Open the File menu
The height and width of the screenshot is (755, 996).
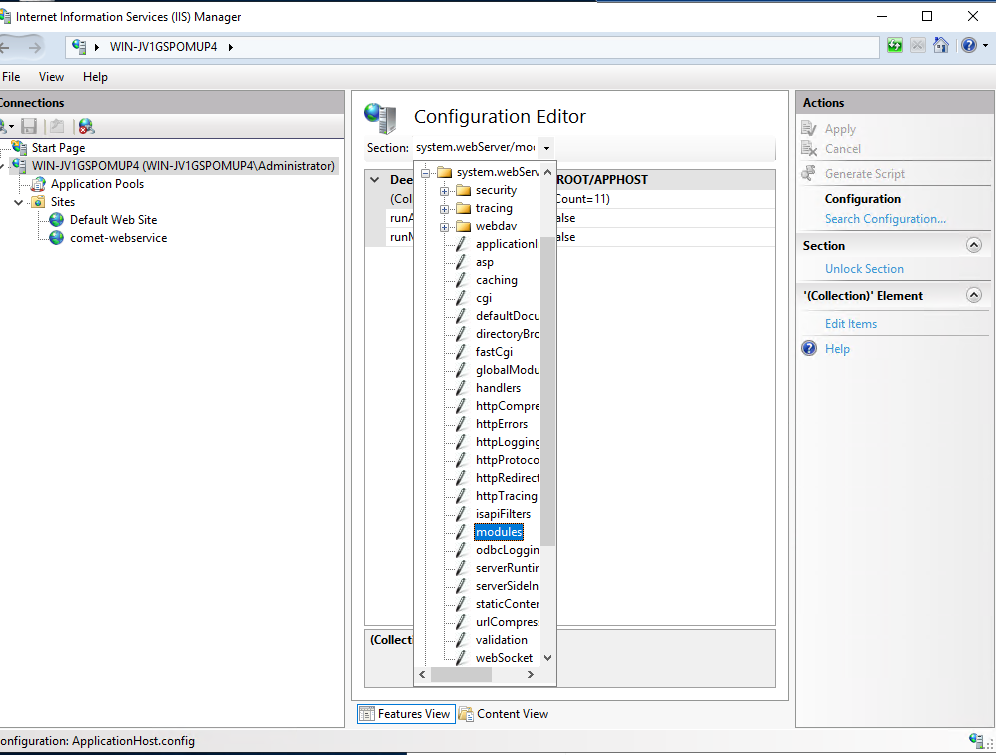11,77
